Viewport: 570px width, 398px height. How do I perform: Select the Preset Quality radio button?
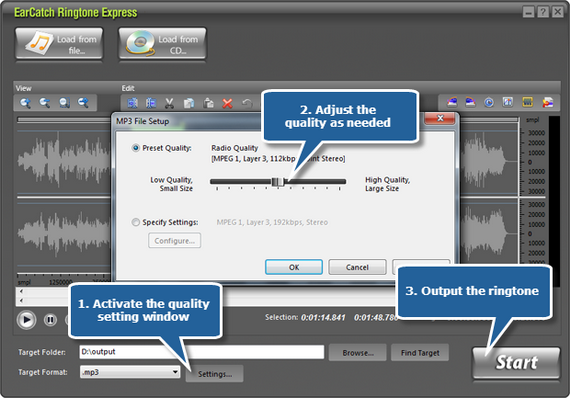[x=136, y=148]
